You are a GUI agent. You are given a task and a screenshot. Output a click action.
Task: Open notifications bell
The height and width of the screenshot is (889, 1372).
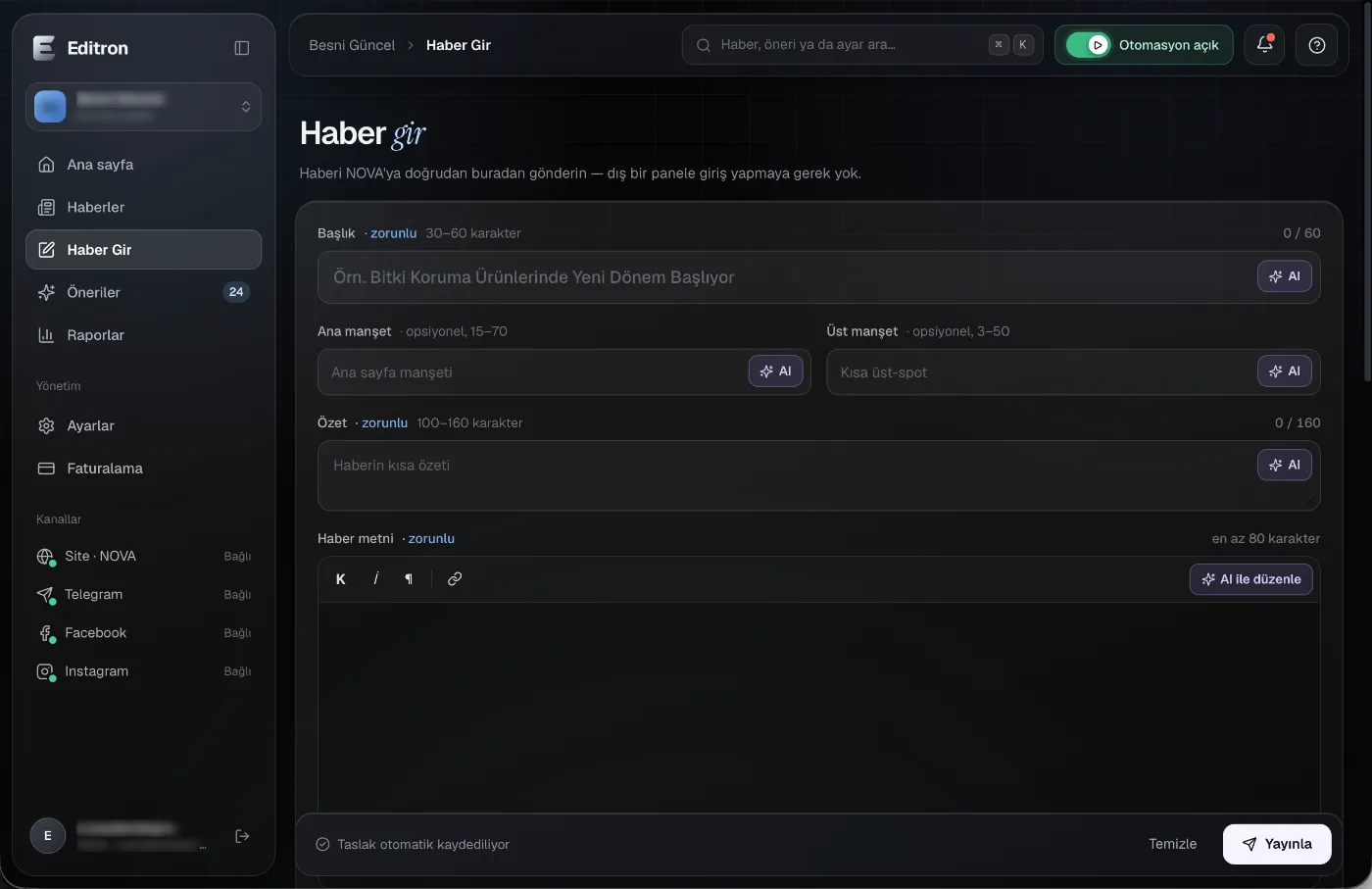1264,45
